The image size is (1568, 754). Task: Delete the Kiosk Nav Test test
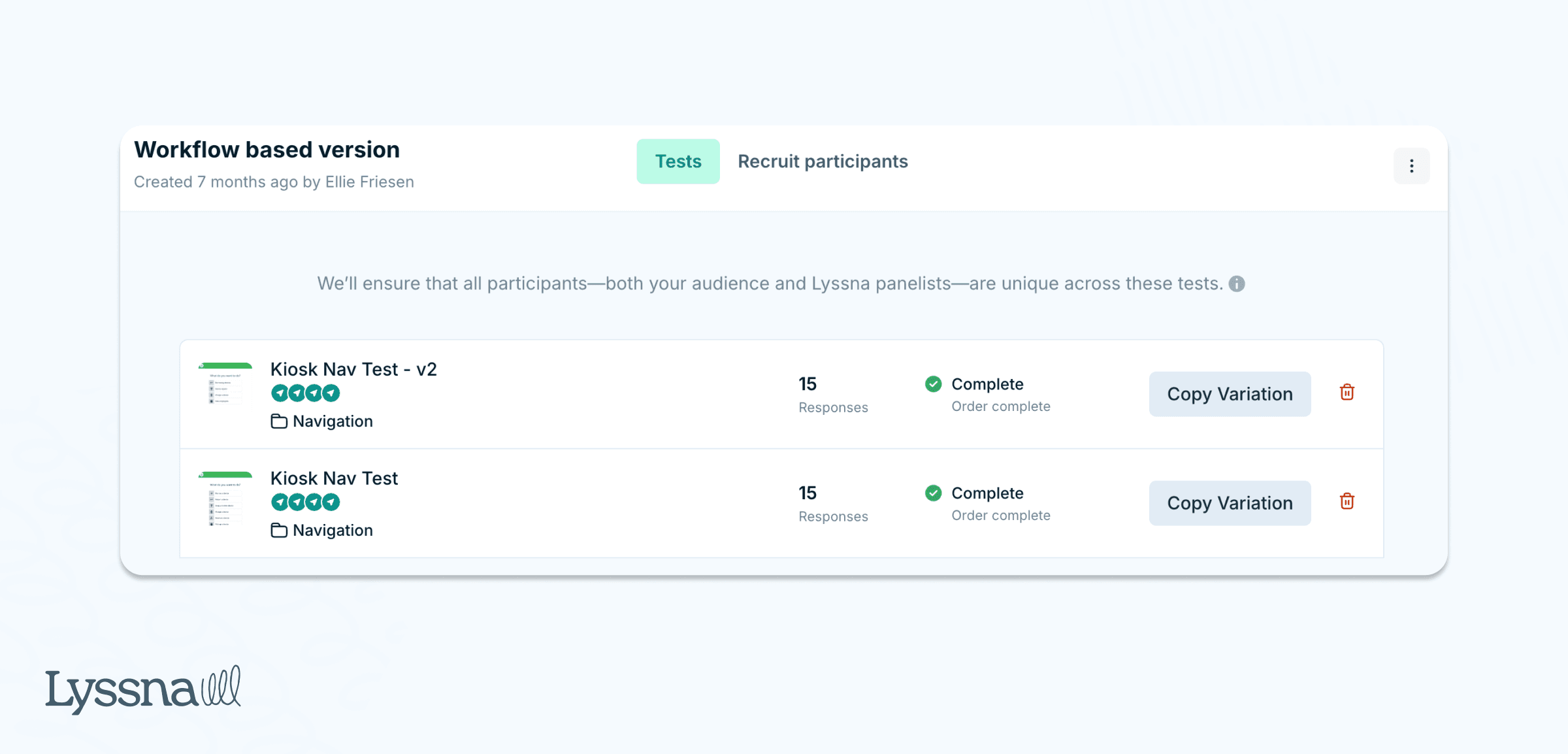click(x=1346, y=502)
